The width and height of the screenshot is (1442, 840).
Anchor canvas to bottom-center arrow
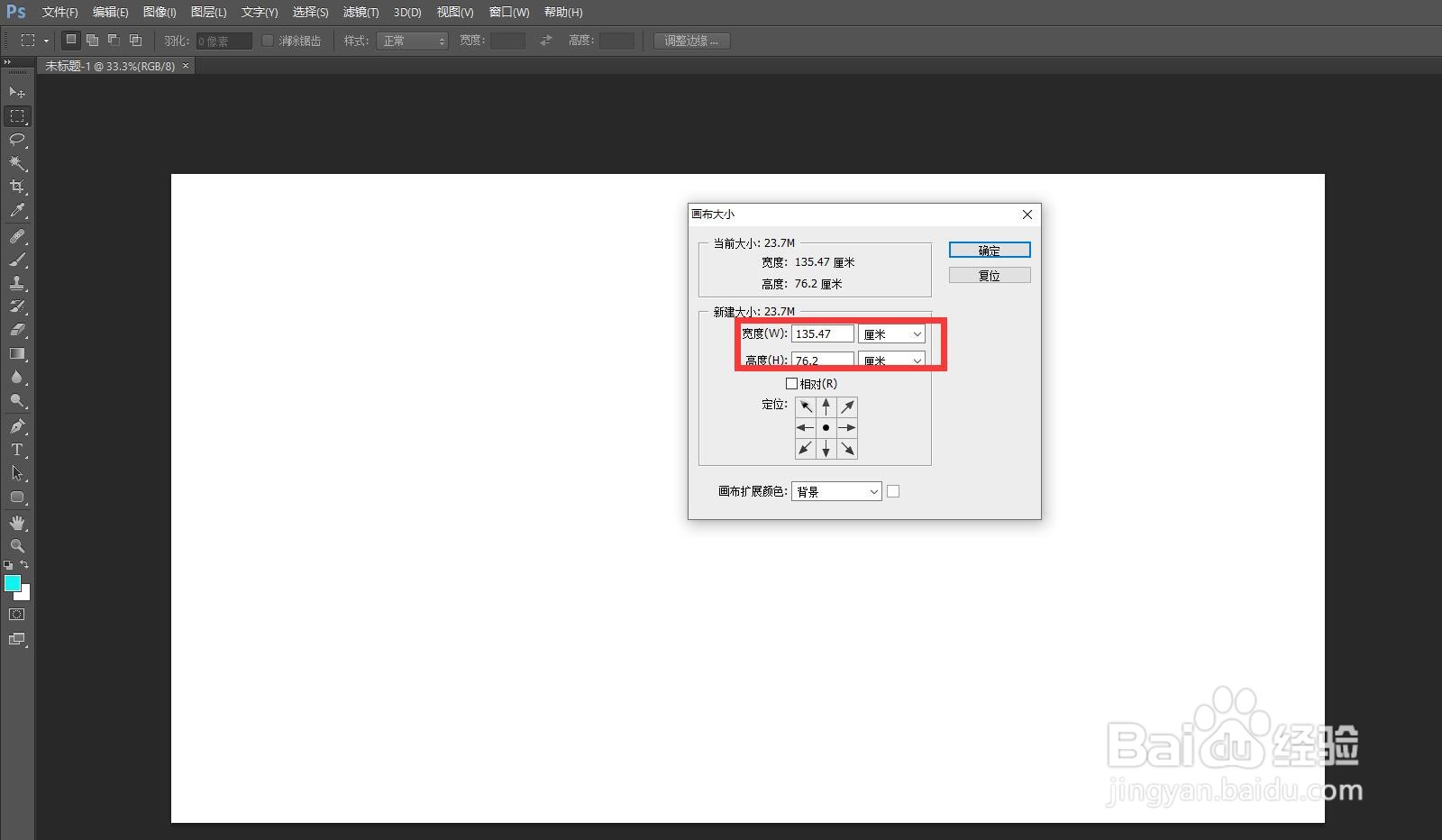click(x=826, y=448)
